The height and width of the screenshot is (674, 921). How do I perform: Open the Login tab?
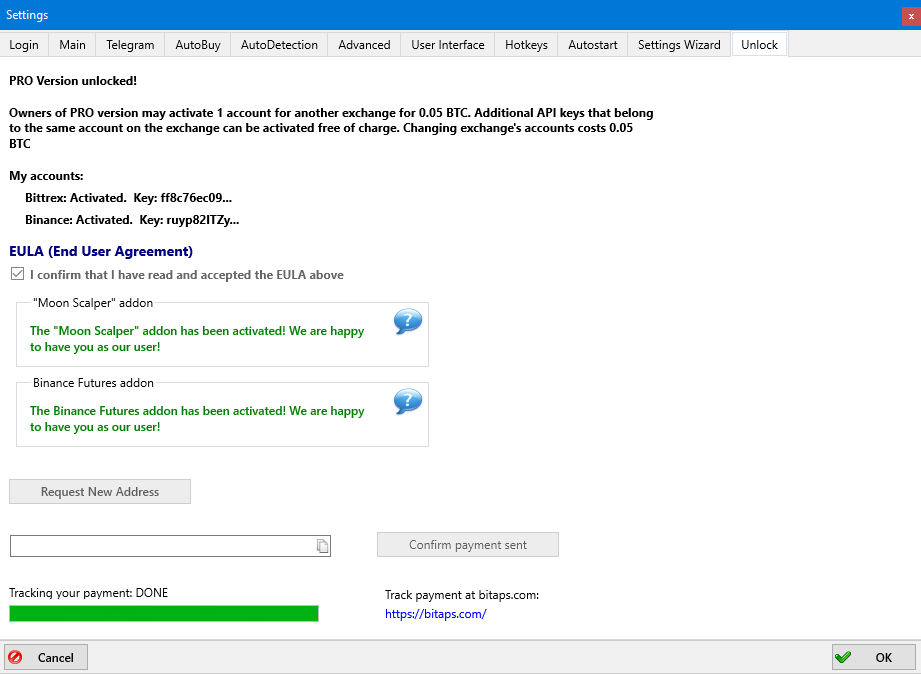click(x=24, y=45)
